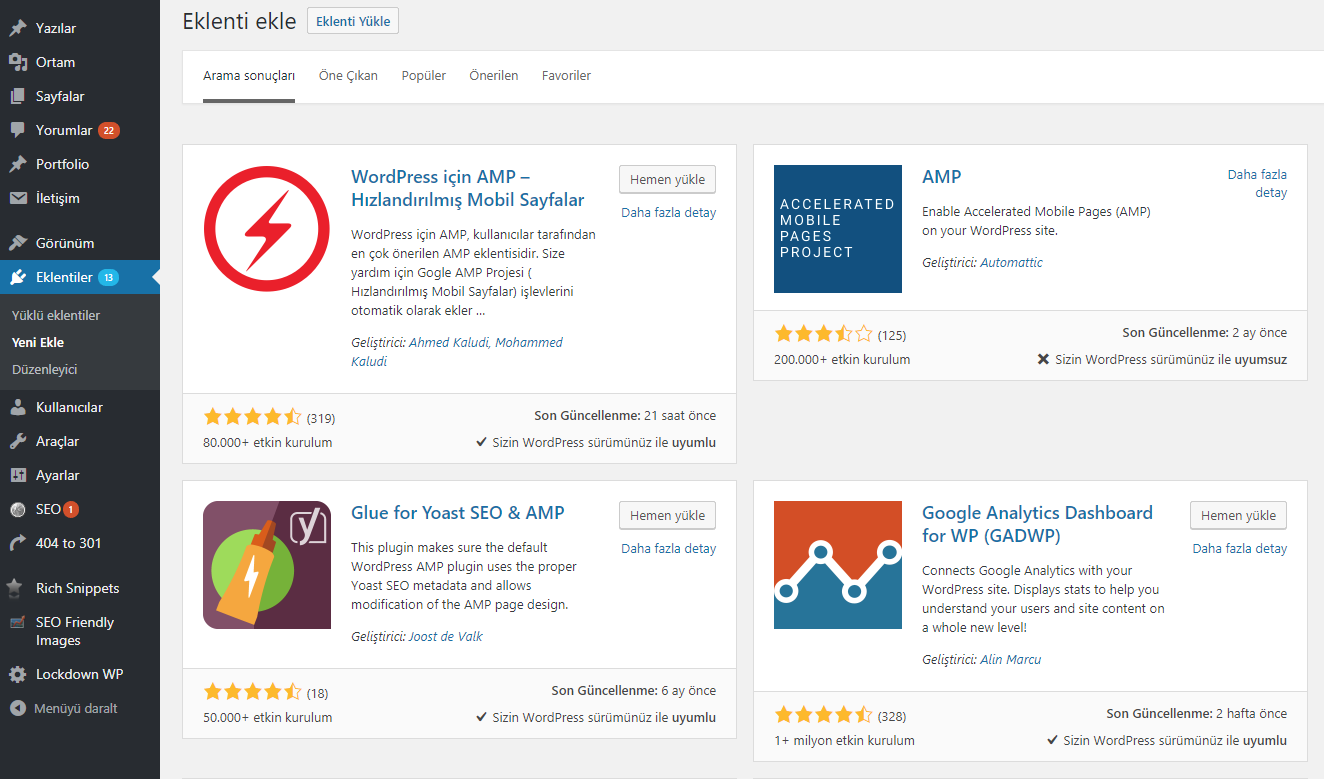Open the Önerilen tab
The height and width of the screenshot is (779, 1324).
pos(494,76)
